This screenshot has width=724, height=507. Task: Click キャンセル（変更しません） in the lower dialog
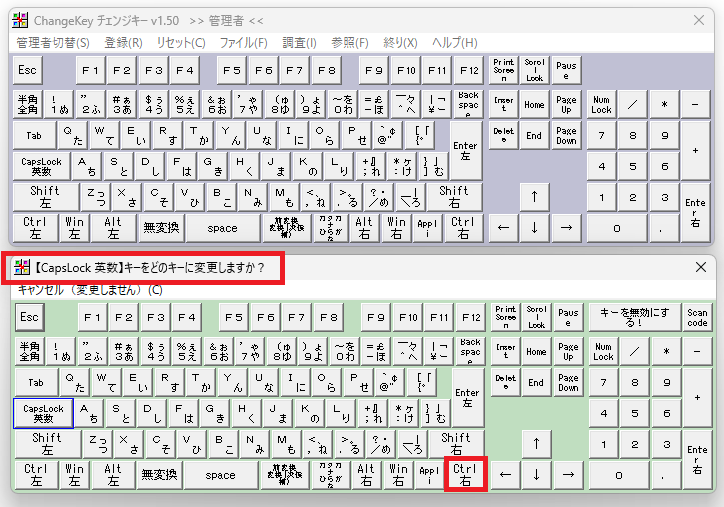(90, 290)
